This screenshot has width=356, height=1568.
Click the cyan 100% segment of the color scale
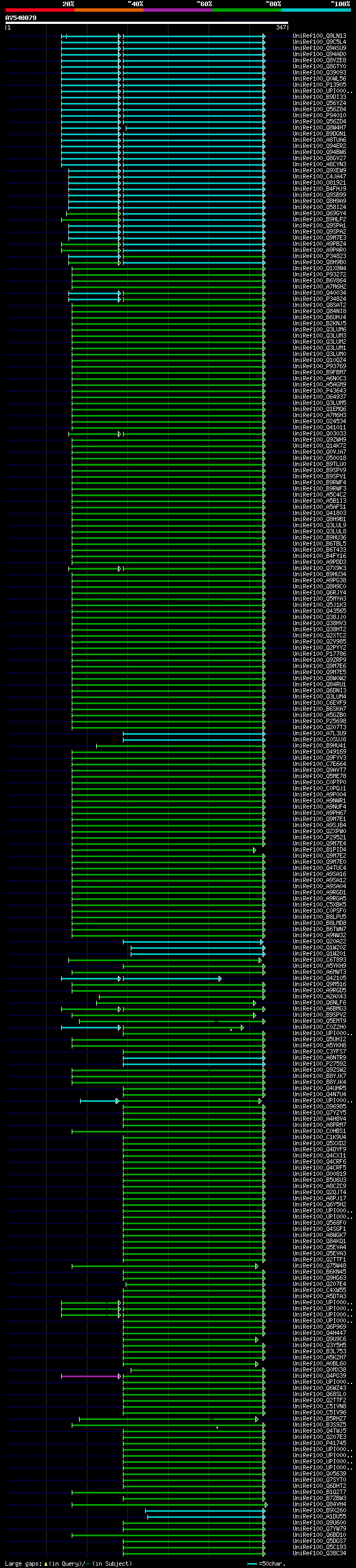(316, 10)
